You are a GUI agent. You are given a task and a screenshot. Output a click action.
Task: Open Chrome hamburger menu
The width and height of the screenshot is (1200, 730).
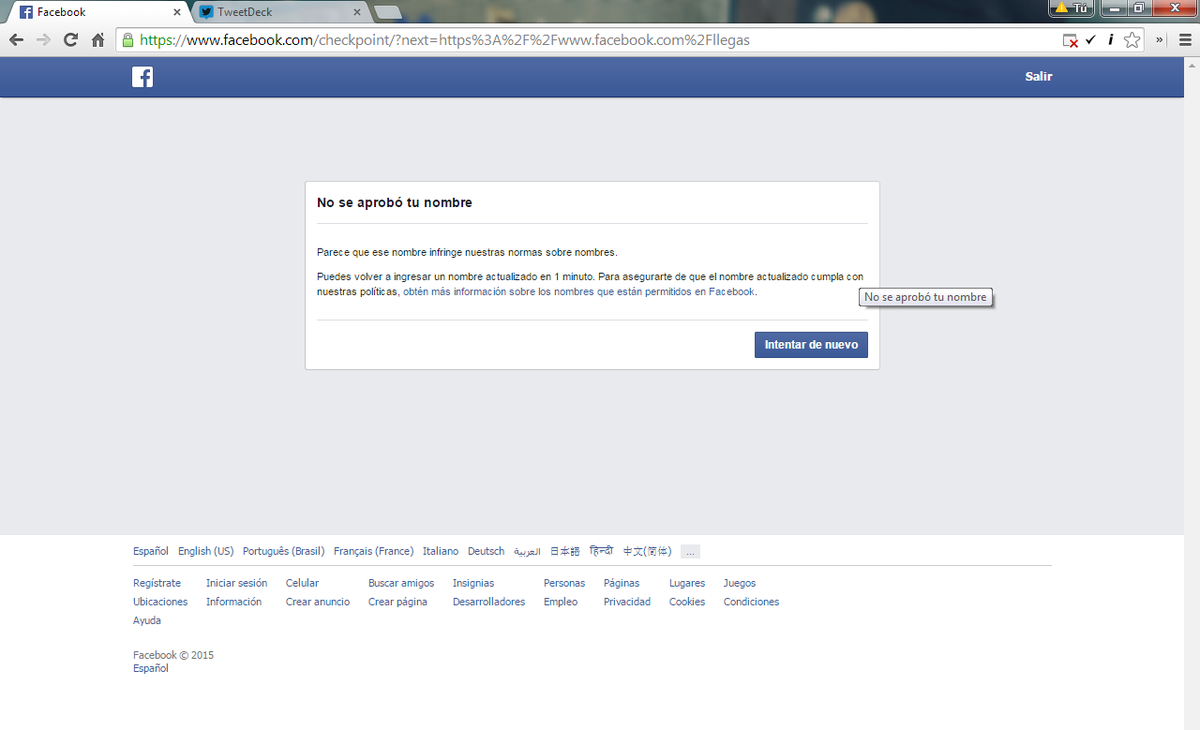click(1183, 40)
